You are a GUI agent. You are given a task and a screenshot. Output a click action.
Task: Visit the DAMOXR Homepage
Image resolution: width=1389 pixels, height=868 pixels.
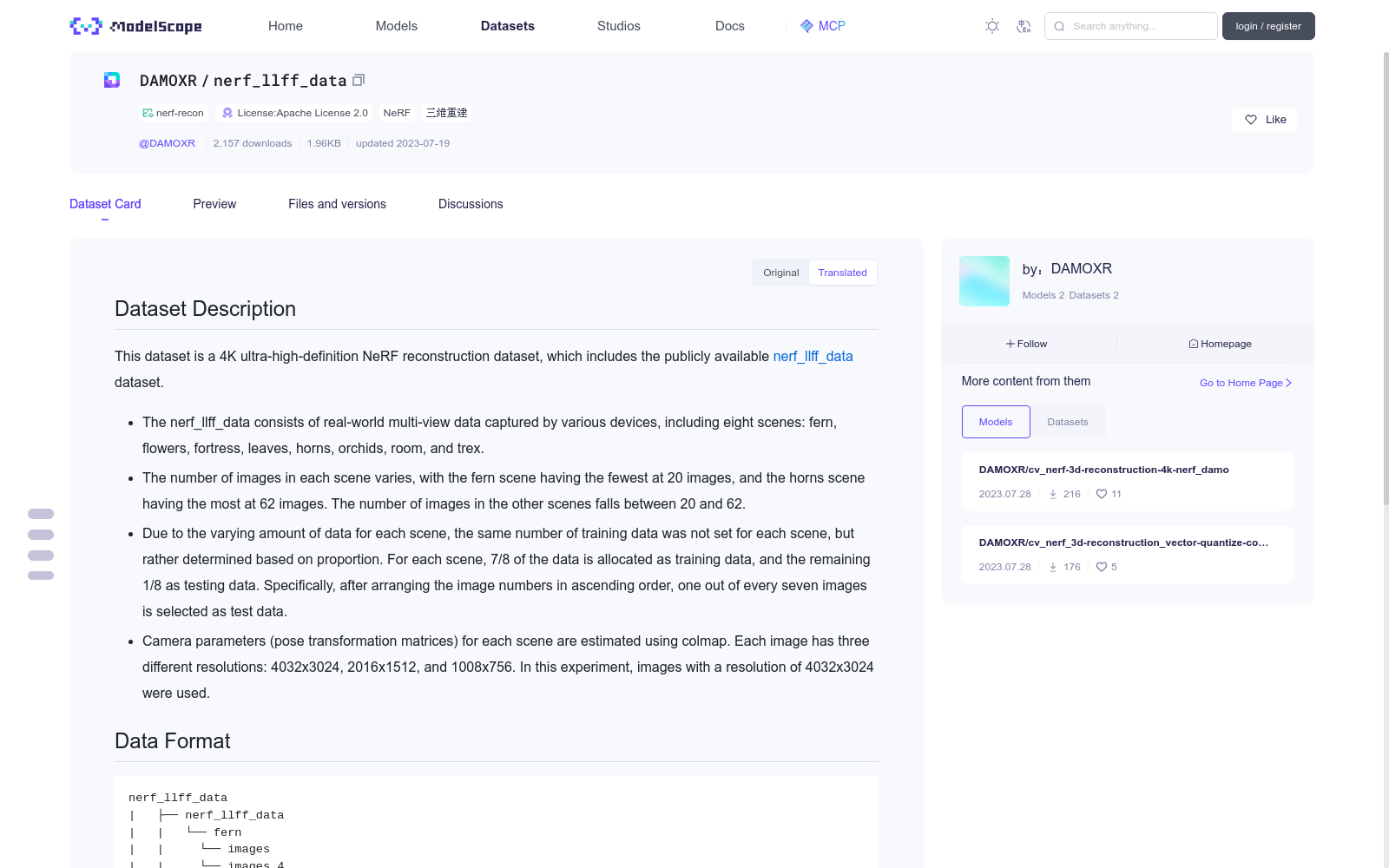[x=1220, y=344]
